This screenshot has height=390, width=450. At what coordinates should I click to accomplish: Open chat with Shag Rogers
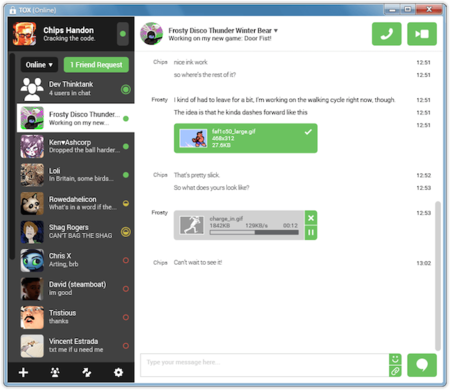[x=76, y=232]
